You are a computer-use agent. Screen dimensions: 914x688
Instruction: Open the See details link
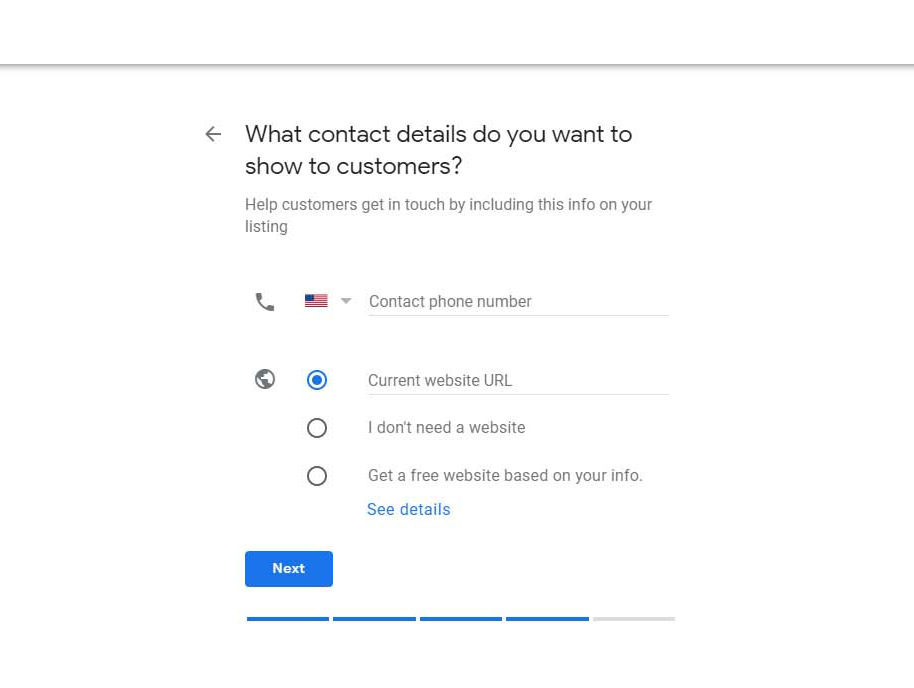click(408, 509)
